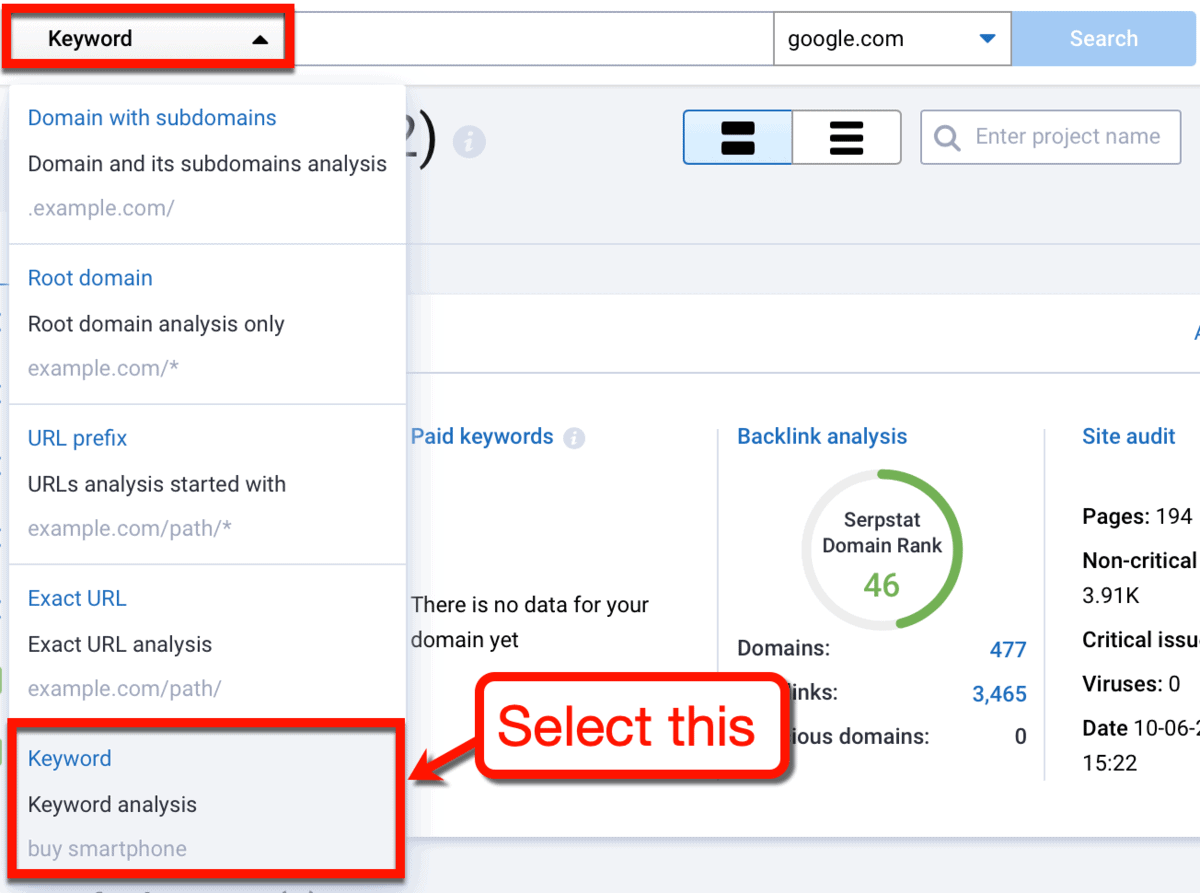This screenshot has width=1200, height=893.
Task: Open the Site audit section
Action: 1128,436
